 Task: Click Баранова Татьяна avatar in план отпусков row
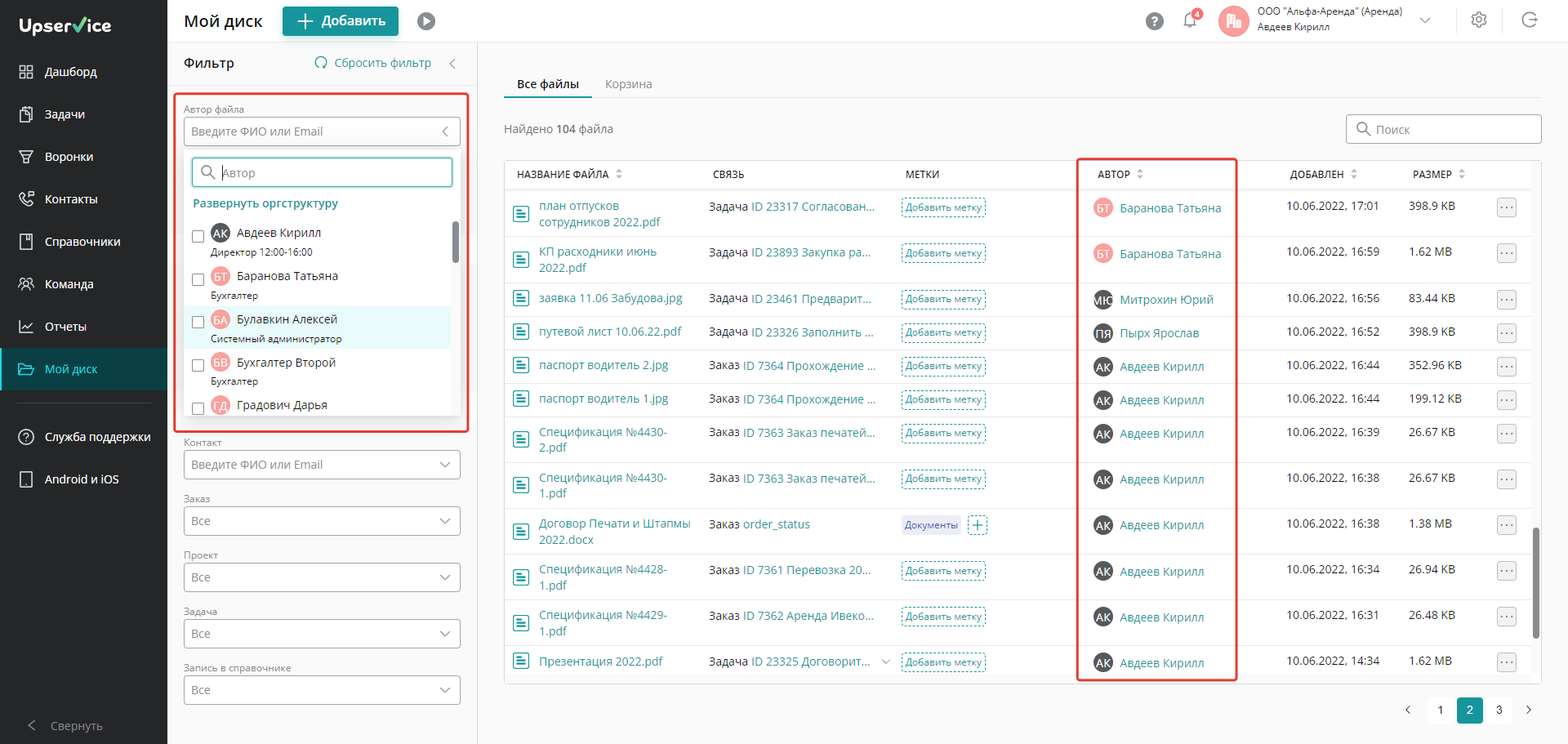click(1103, 208)
